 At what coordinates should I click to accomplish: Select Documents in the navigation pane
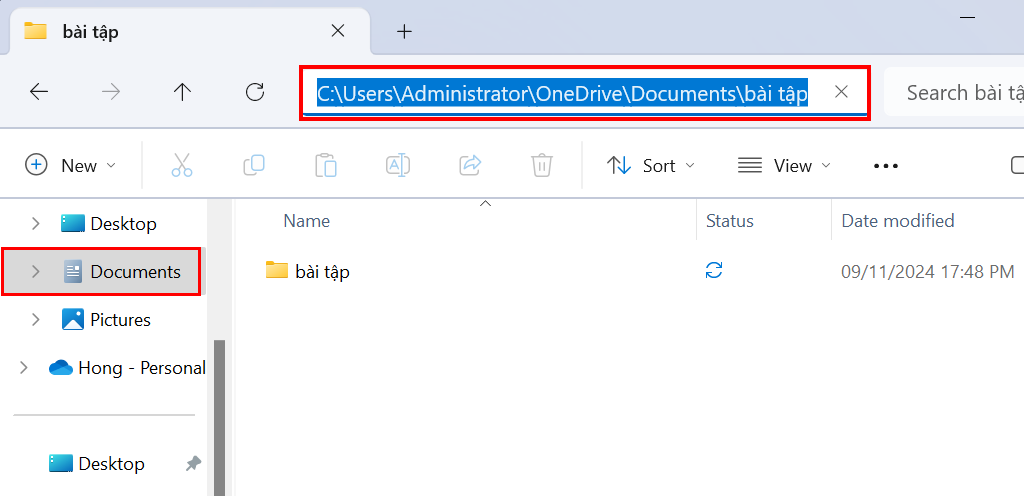point(135,272)
